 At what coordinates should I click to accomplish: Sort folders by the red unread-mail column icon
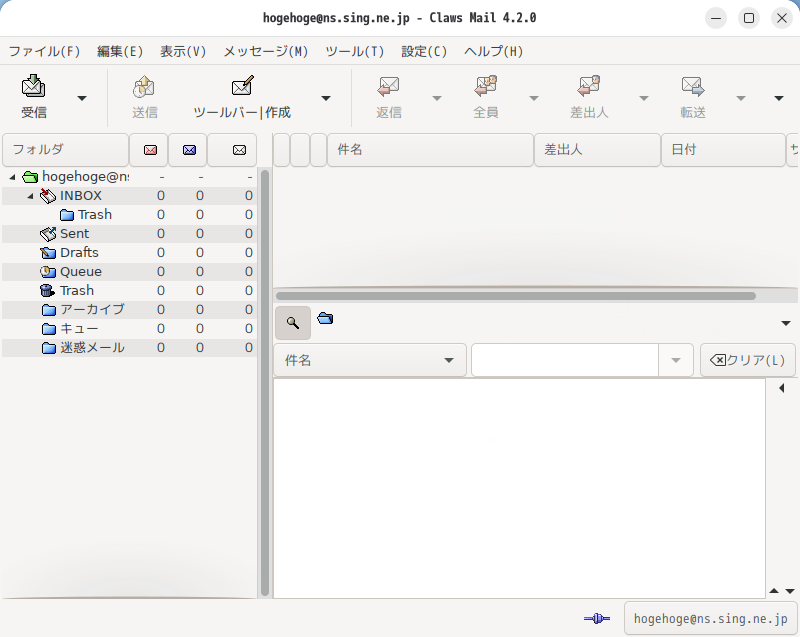click(x=152, y=149)
